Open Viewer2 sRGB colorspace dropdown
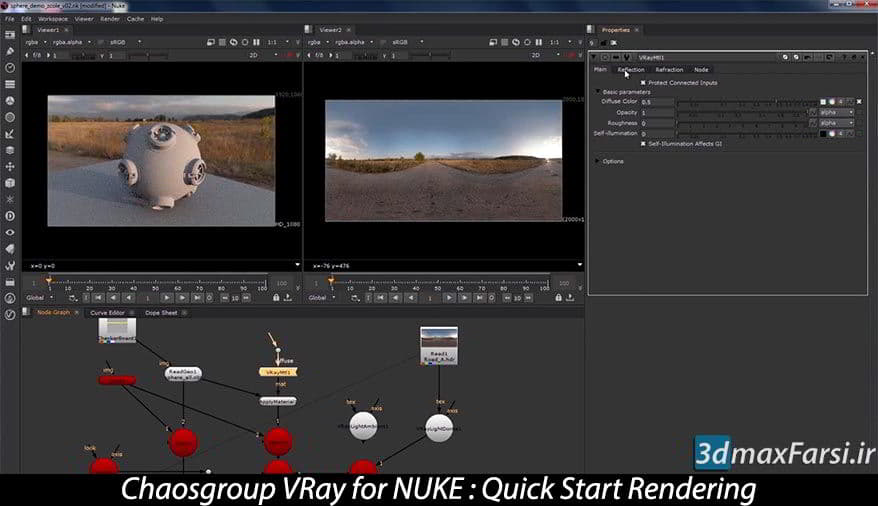 pos(407,43)
